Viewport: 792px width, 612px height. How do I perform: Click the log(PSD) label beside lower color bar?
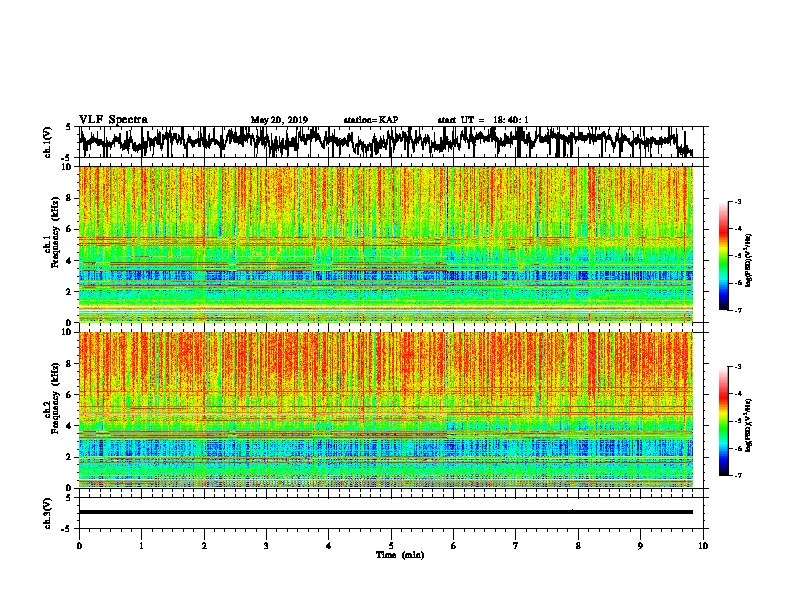click(749, 426)
